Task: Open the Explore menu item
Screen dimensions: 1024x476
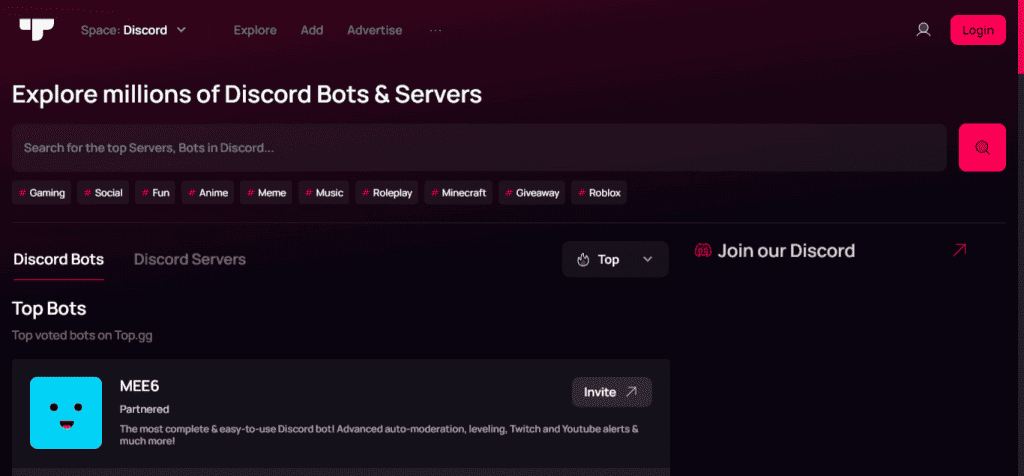Action: coord(255,30)
